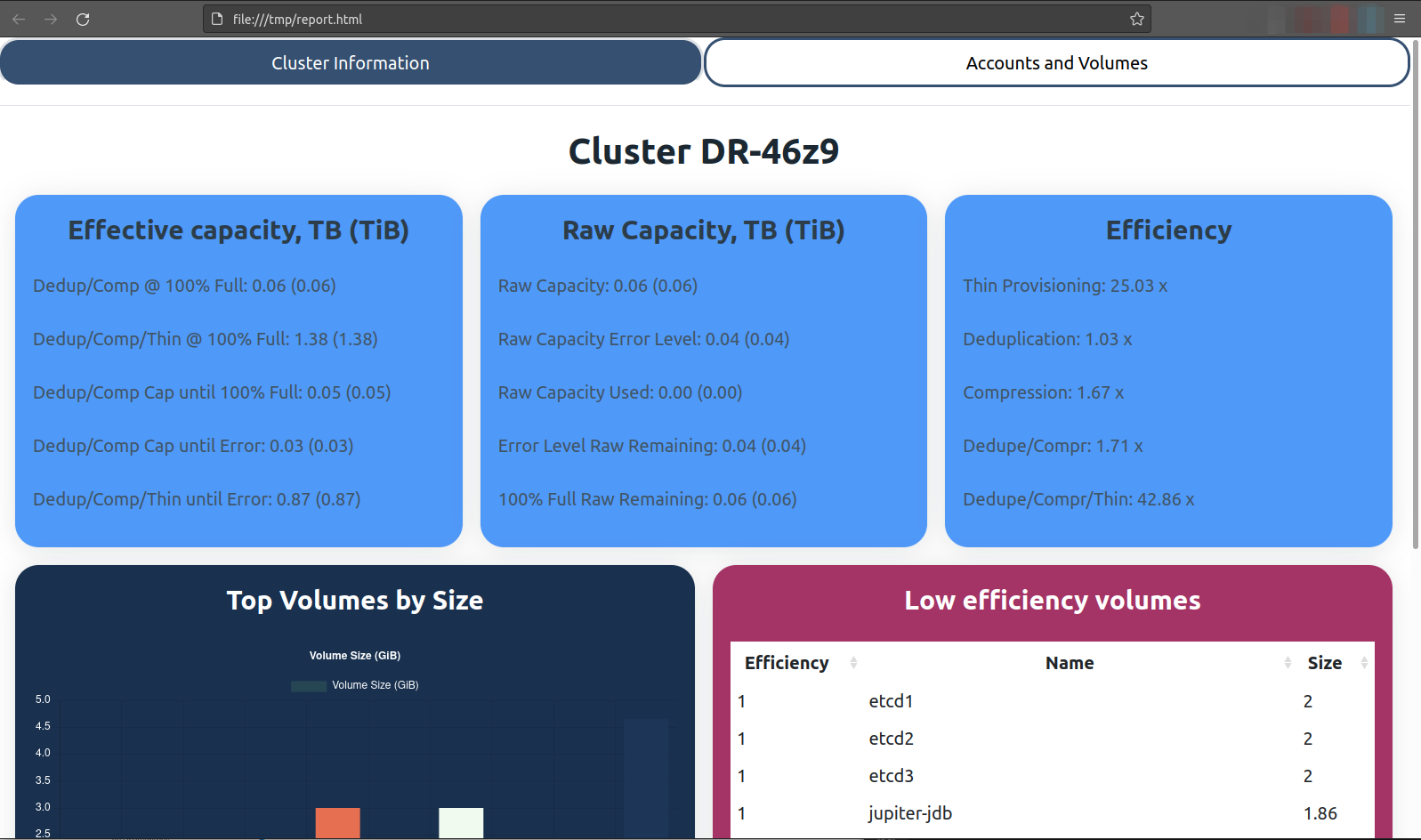Click the address bar showing file:///tmp/report.html
The height and width of the screenshot is (840, 1421).
point(623,19)
